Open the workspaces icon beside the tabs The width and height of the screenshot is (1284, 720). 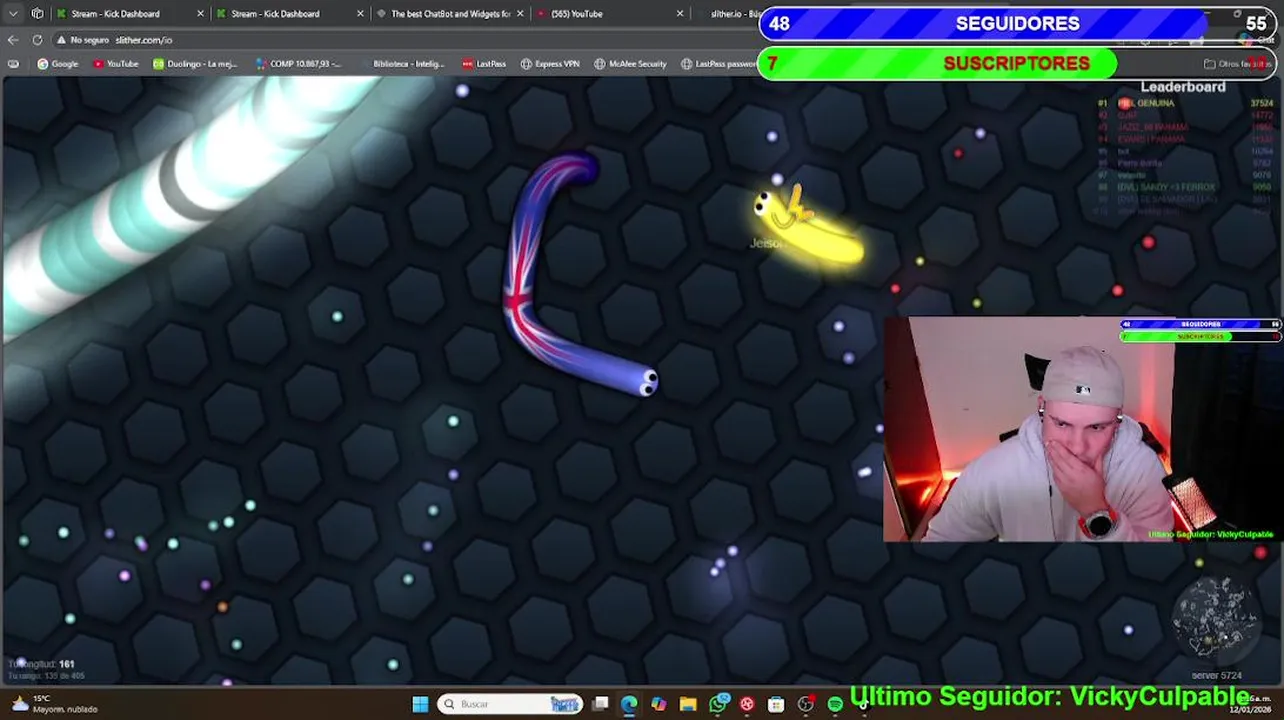pyautogui.click(x=37, y=14)
